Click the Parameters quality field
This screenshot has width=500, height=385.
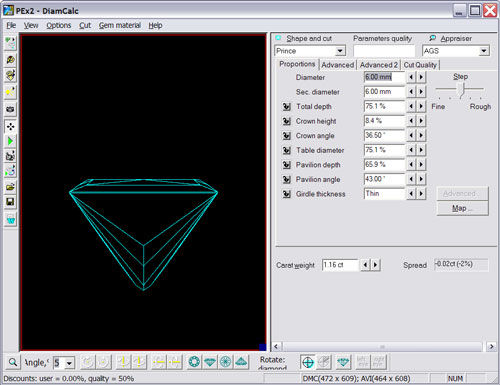point(384,51)
